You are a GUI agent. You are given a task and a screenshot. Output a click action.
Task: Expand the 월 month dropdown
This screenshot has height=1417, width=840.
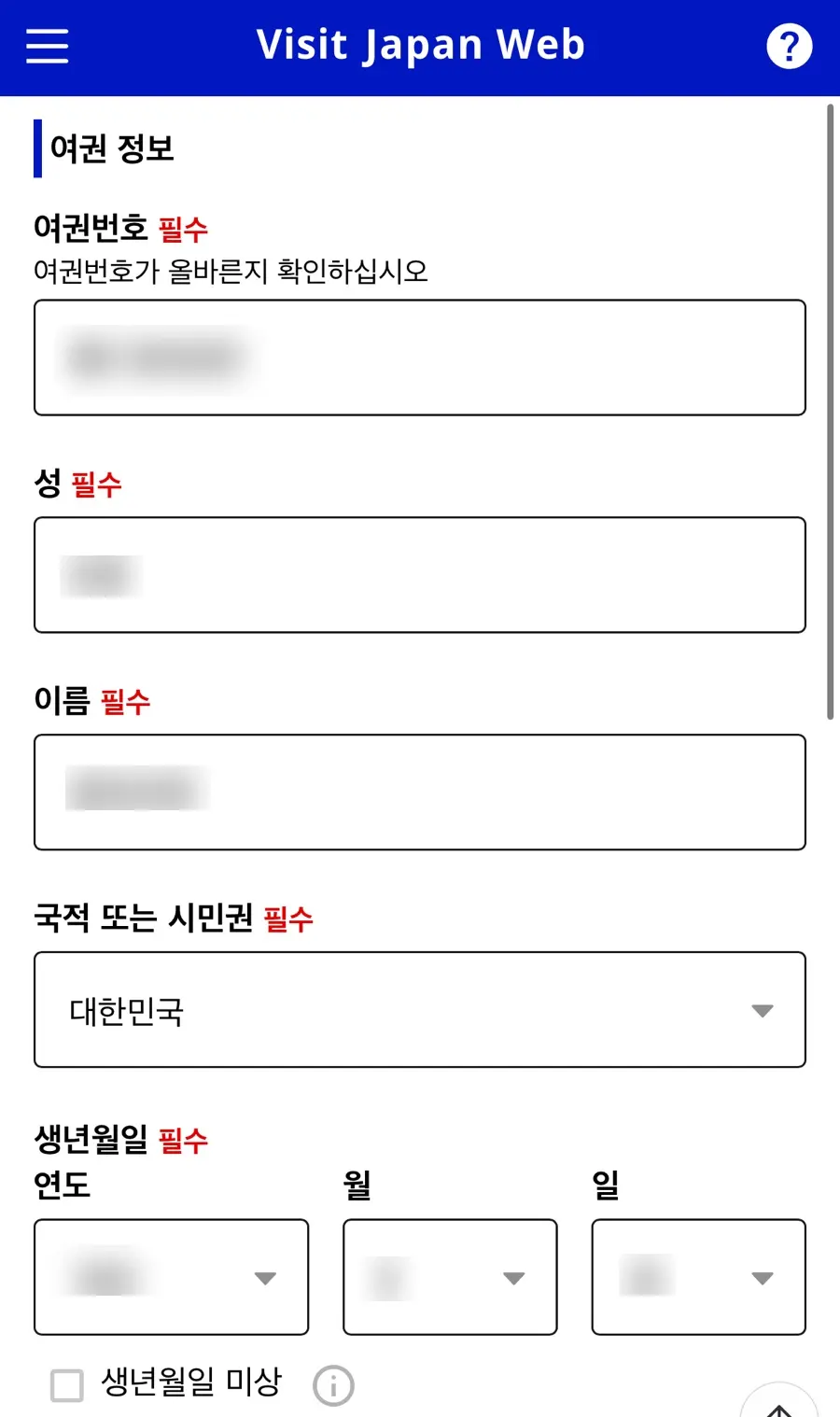point(450,1277)
